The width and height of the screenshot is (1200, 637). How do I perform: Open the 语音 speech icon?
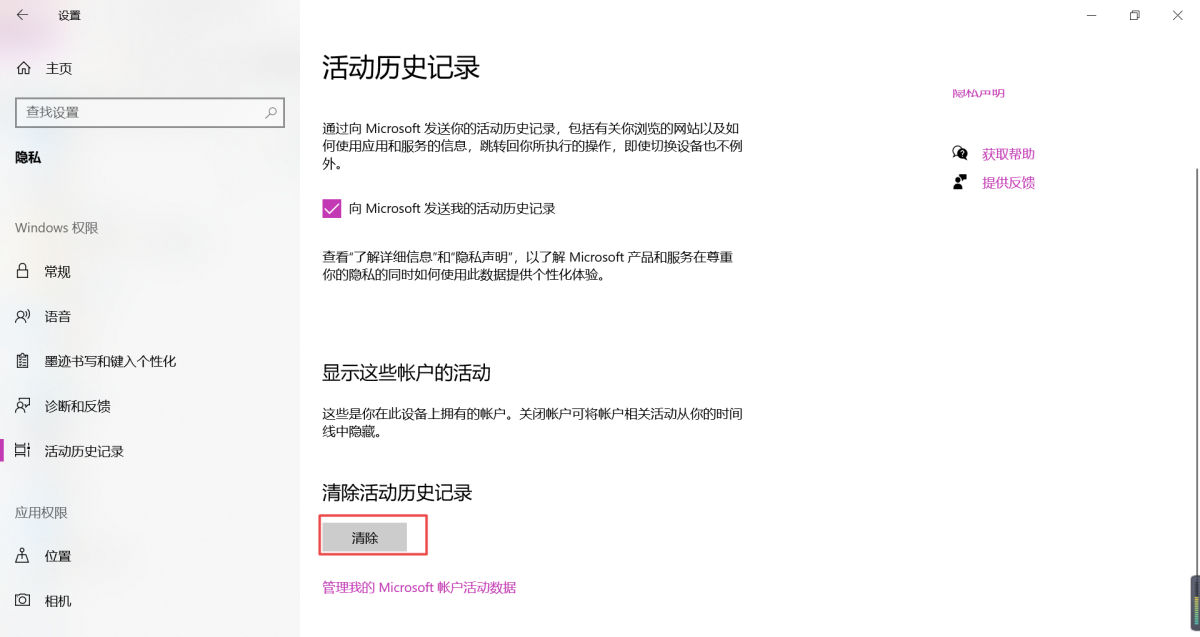tap(23, 316)
